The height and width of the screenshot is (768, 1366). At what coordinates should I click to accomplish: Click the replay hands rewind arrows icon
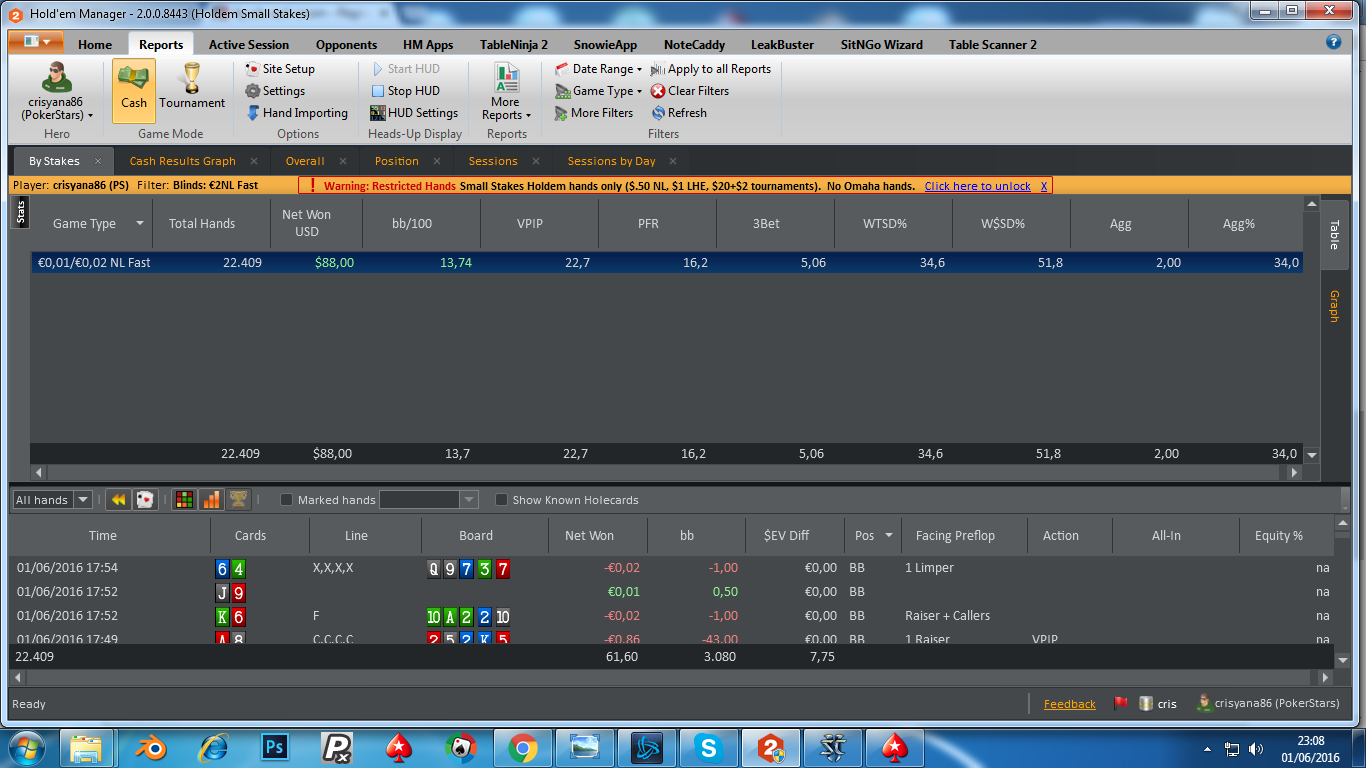pos(118,499)
